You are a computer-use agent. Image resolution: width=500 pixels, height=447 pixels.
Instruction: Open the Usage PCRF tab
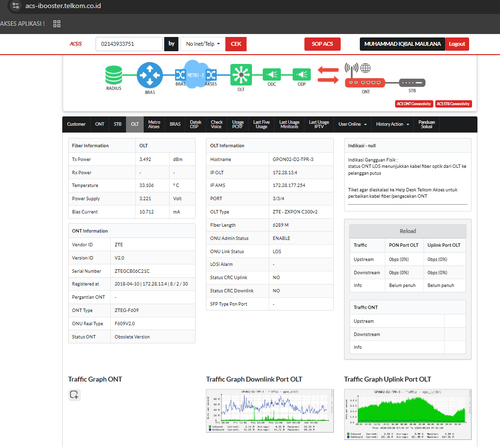237,124
